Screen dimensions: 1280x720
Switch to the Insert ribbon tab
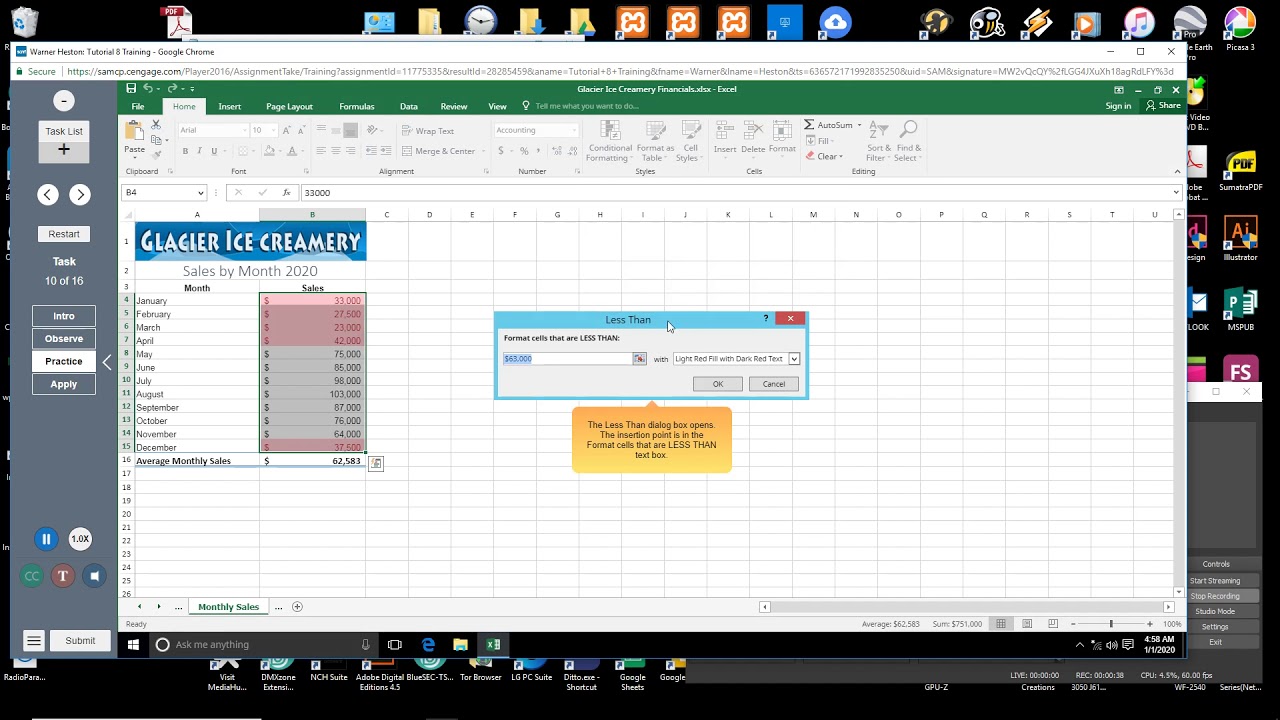[230, 106]
